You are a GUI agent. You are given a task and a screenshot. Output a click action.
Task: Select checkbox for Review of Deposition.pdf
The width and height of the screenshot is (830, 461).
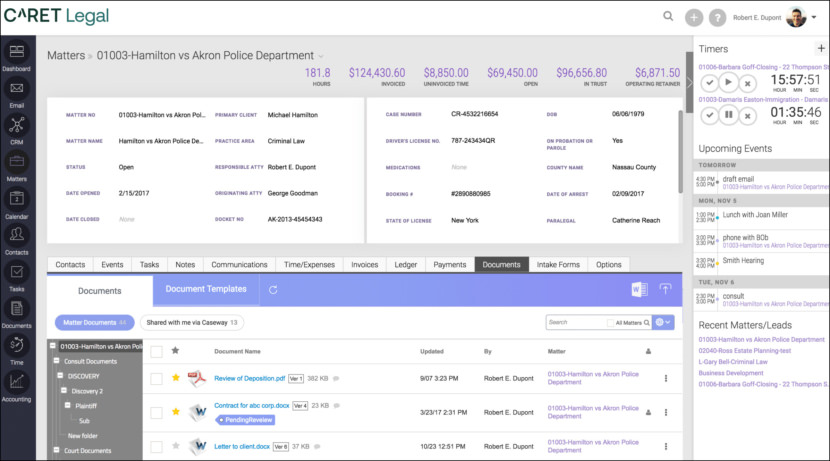(156, 378)
